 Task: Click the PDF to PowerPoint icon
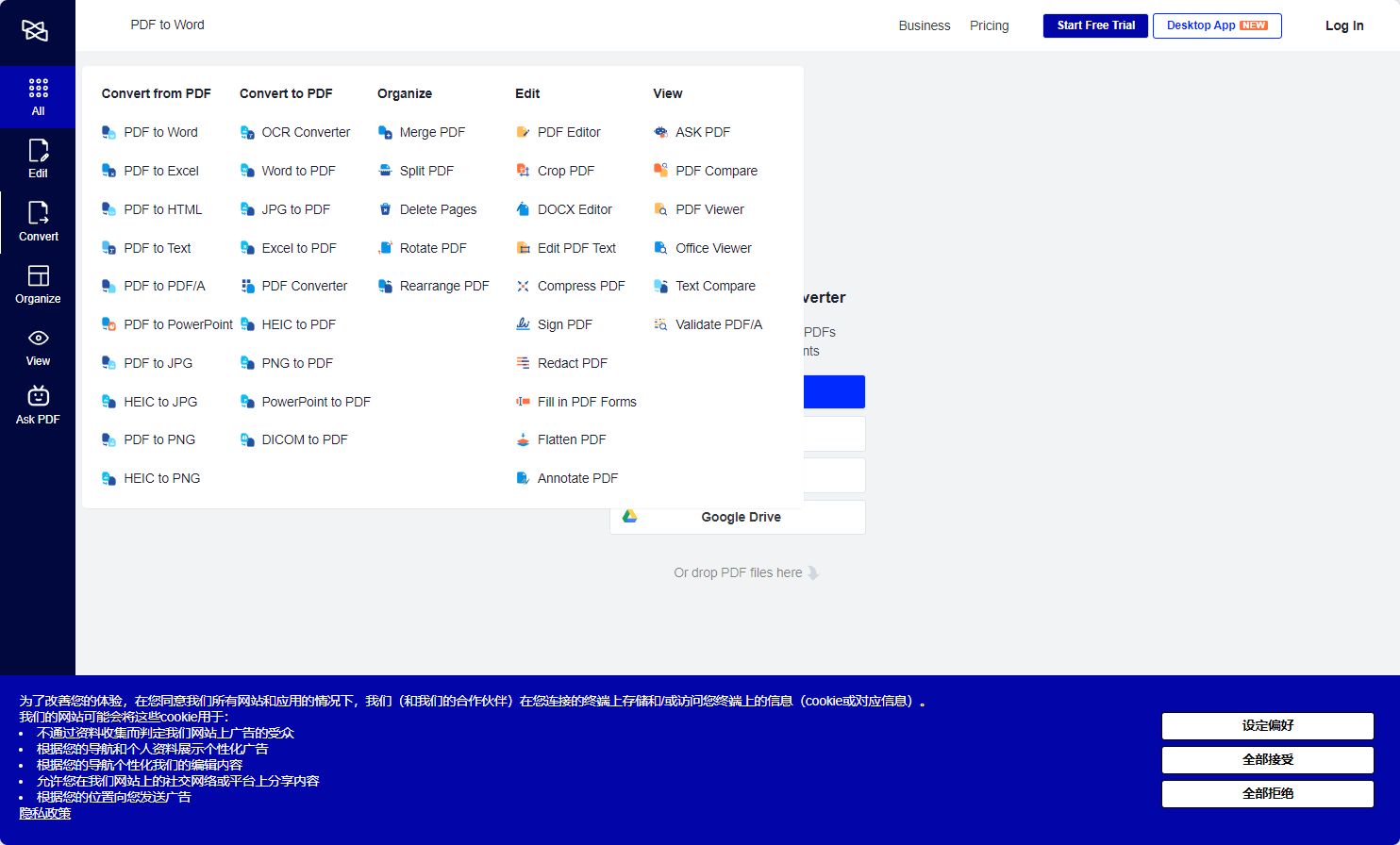108,324
